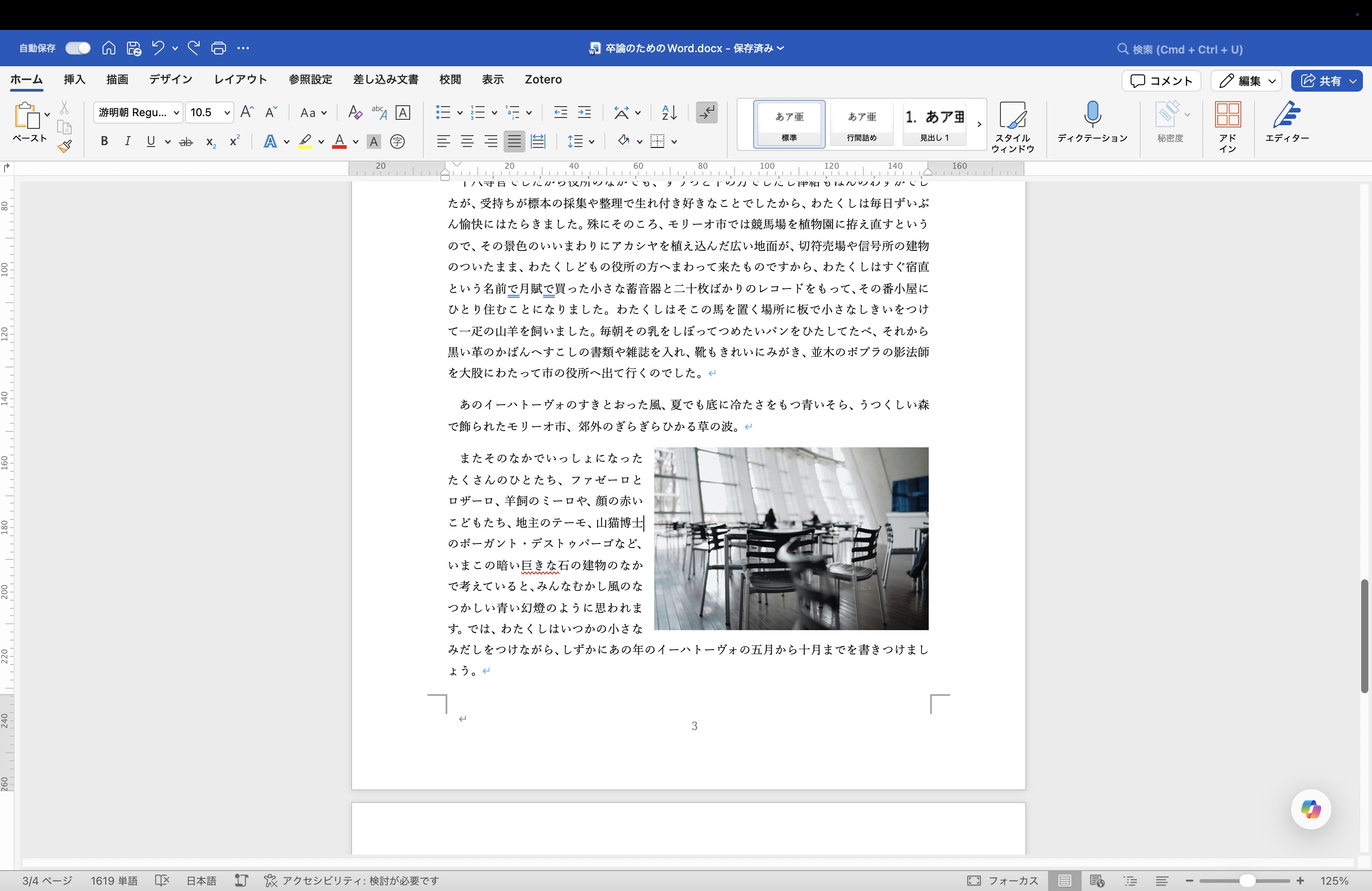1372x891 pixels.
Task: Turn off the 自動保存 AutoSave toggle
Action: 77,48
